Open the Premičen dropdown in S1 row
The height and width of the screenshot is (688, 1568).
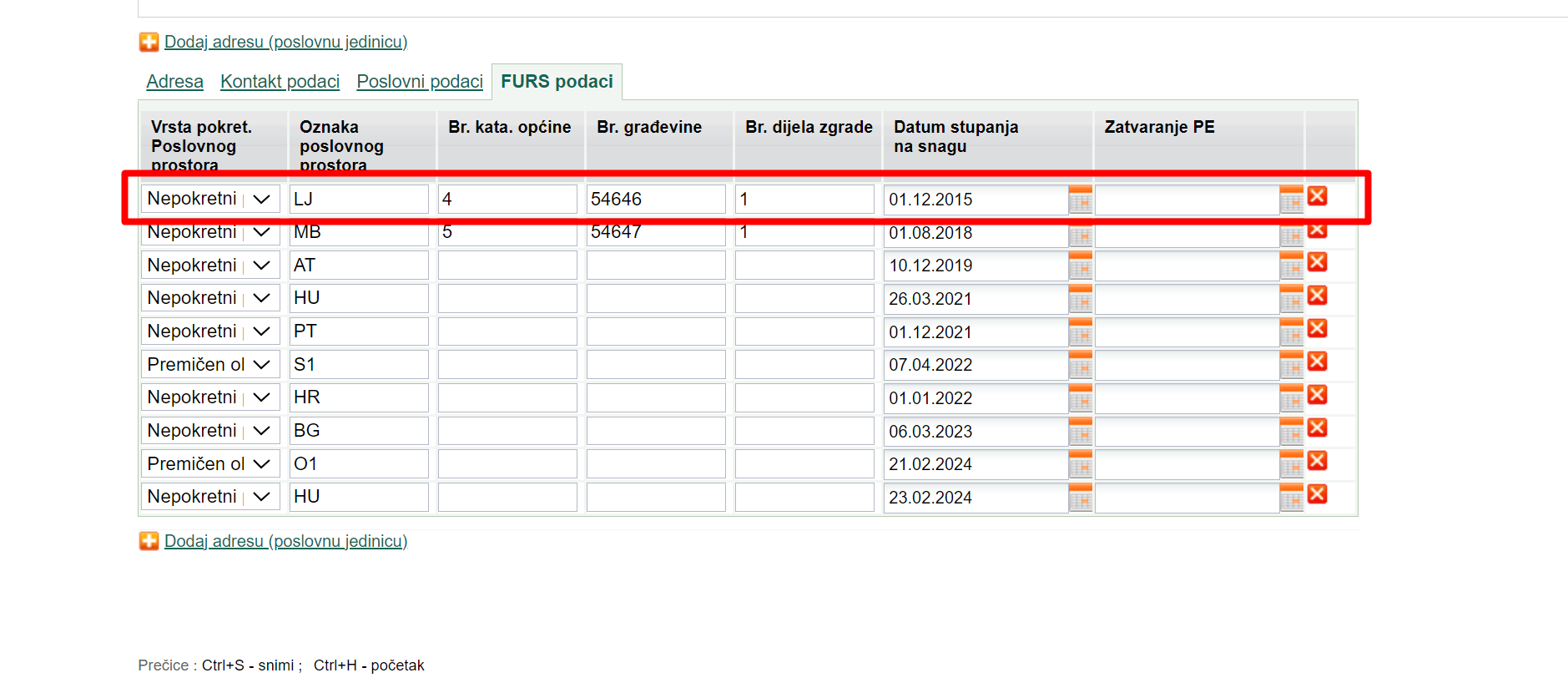click(x=210, y=364)
